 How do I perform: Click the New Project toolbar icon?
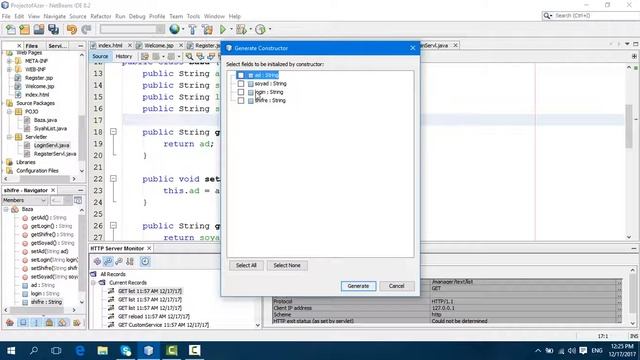25,29
